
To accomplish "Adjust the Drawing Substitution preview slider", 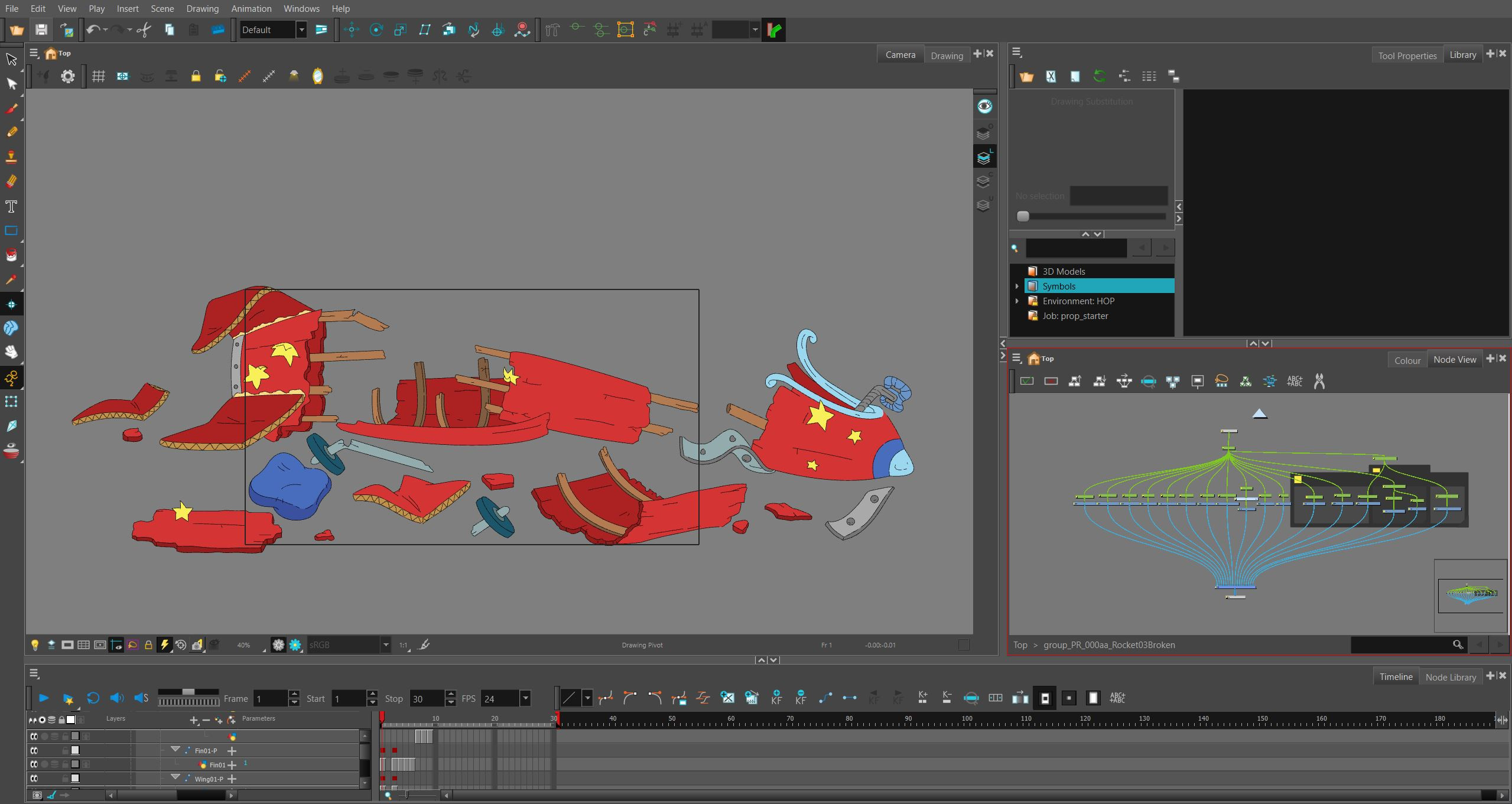I will (1023, 216).
